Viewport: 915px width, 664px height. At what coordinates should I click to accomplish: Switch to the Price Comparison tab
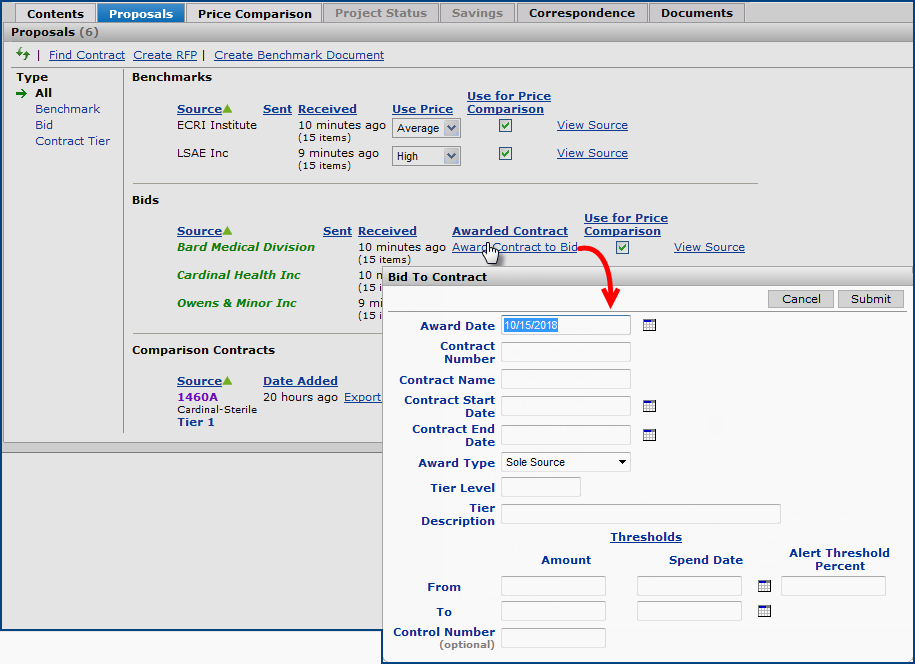(x=254, y=13)
